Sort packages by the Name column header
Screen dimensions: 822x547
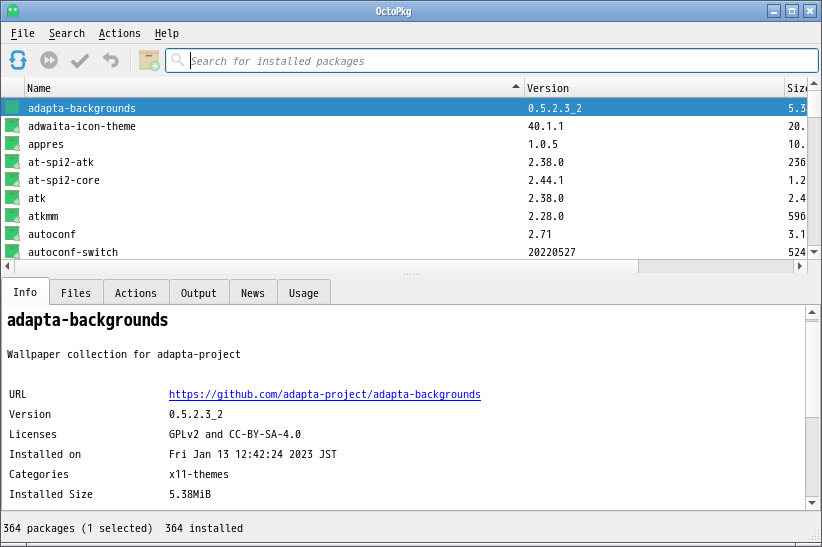[274, 88]
